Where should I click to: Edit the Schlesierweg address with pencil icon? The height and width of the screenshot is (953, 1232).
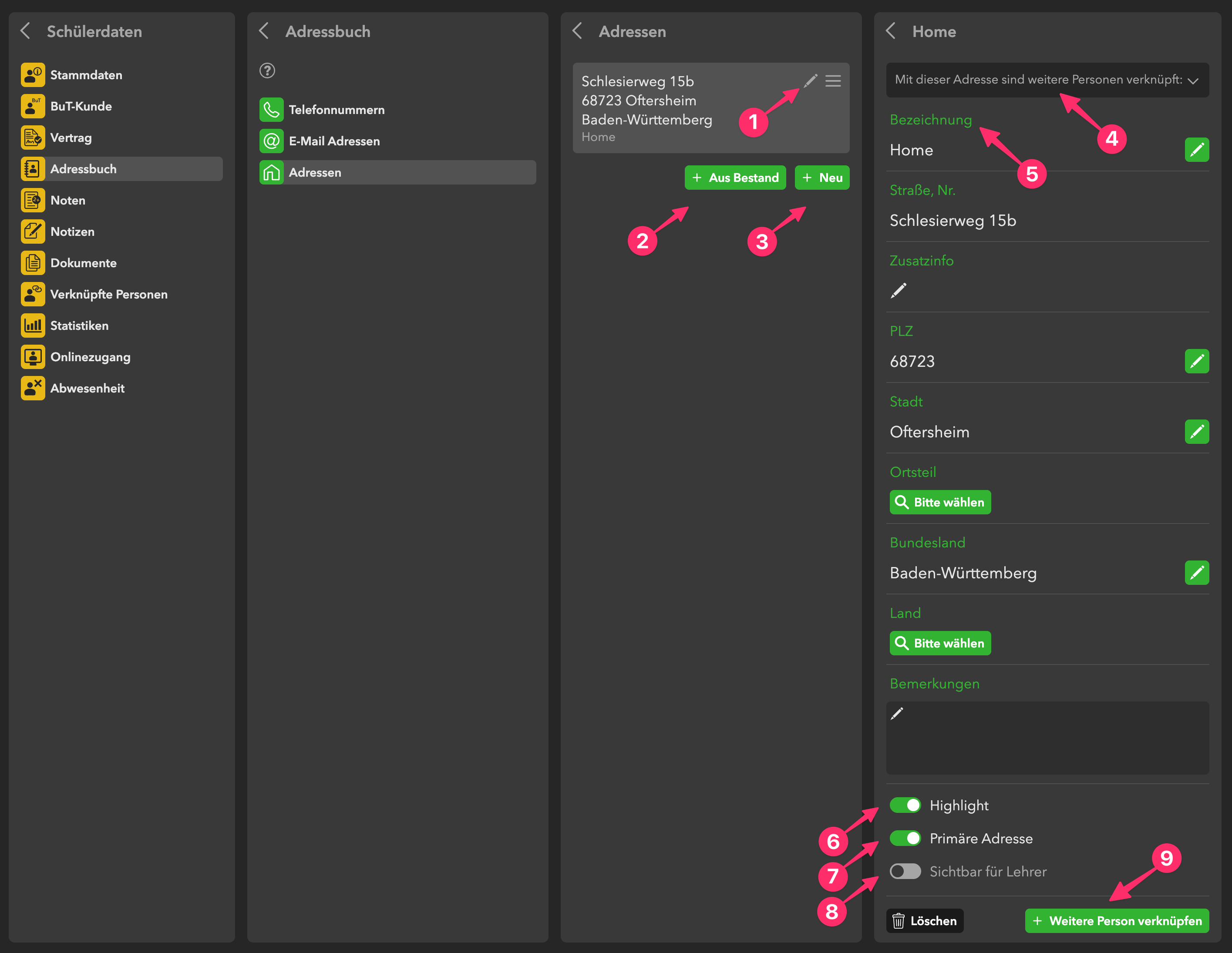click(811, 81)
